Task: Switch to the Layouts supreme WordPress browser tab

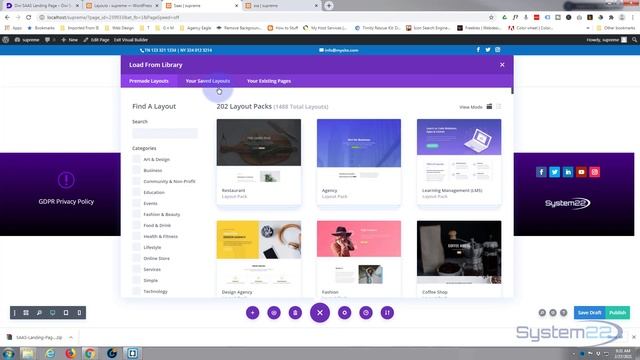Action: pos(122,6)
